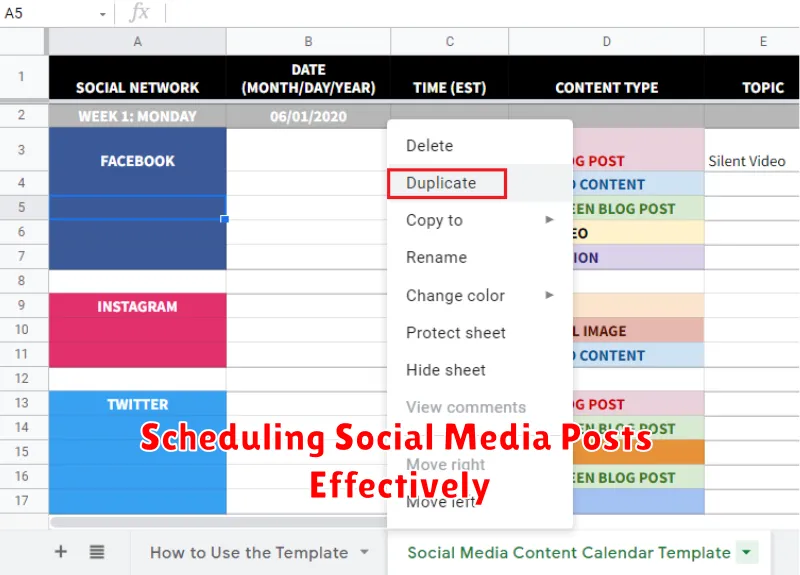Viewport: 800px width, 575px height.
Task: Click the peach content cell in row 9
Action: 638,305
